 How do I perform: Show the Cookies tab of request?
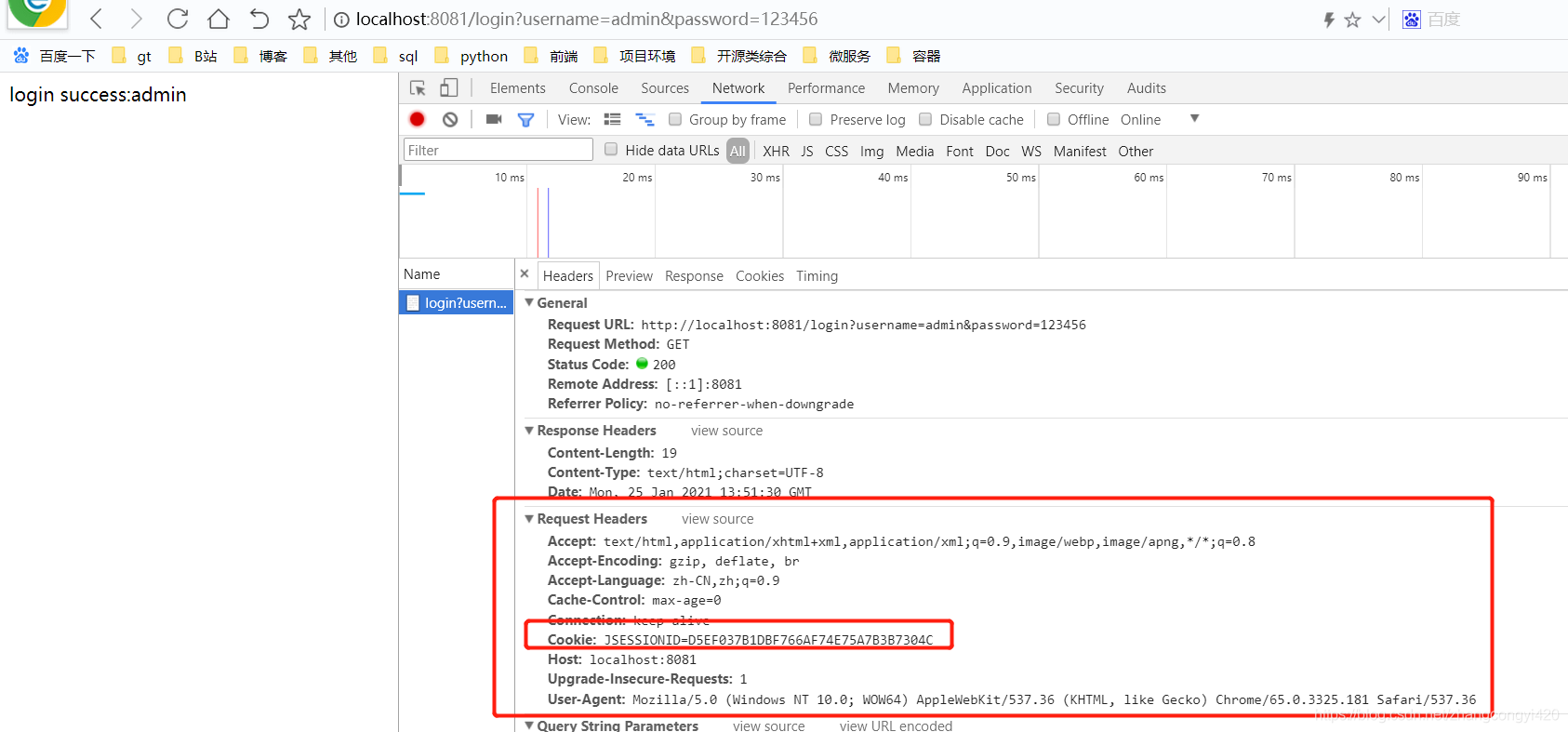(x=760, y=276)
